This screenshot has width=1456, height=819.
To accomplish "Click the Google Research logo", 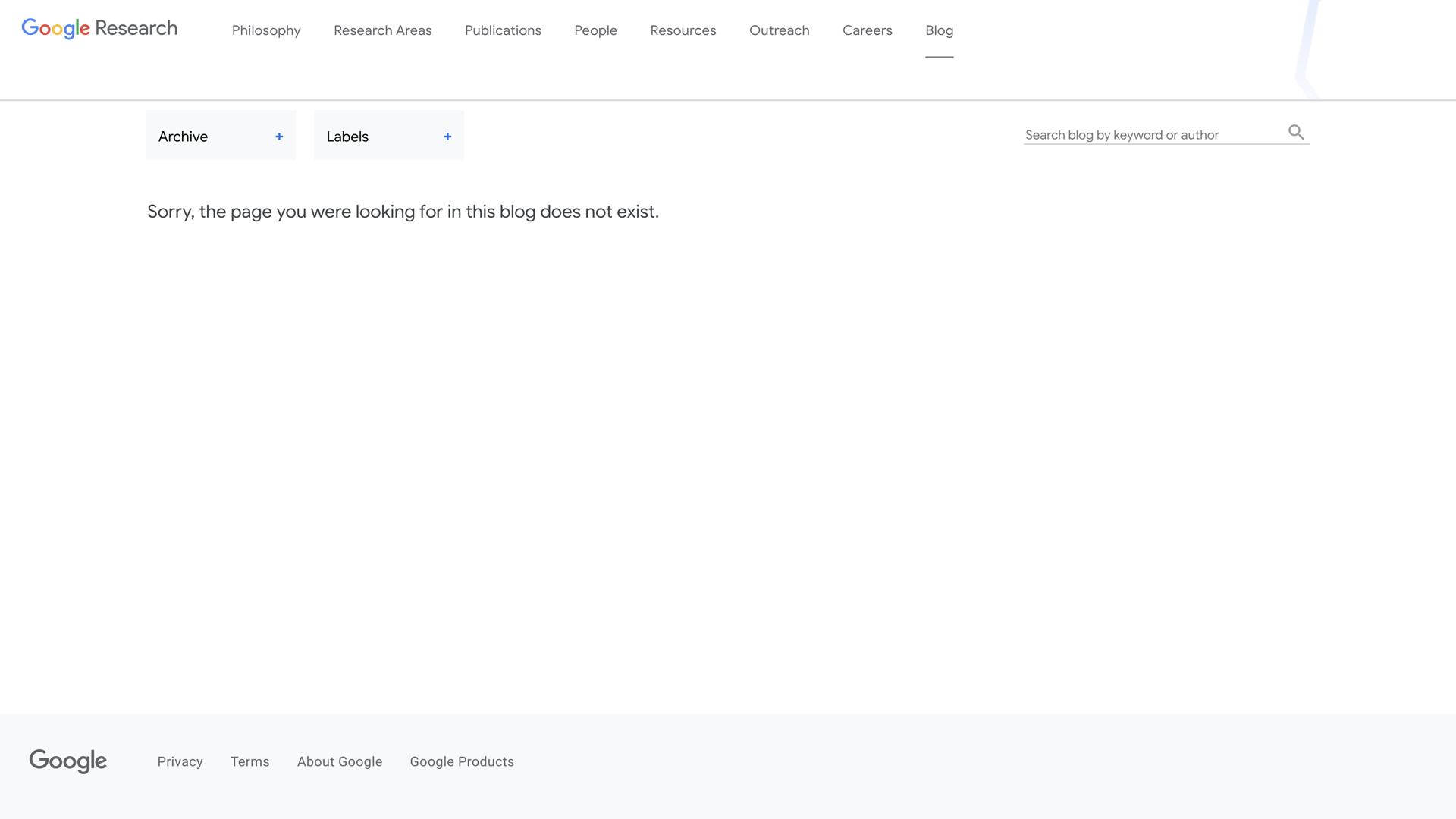I will pos(99,29).
